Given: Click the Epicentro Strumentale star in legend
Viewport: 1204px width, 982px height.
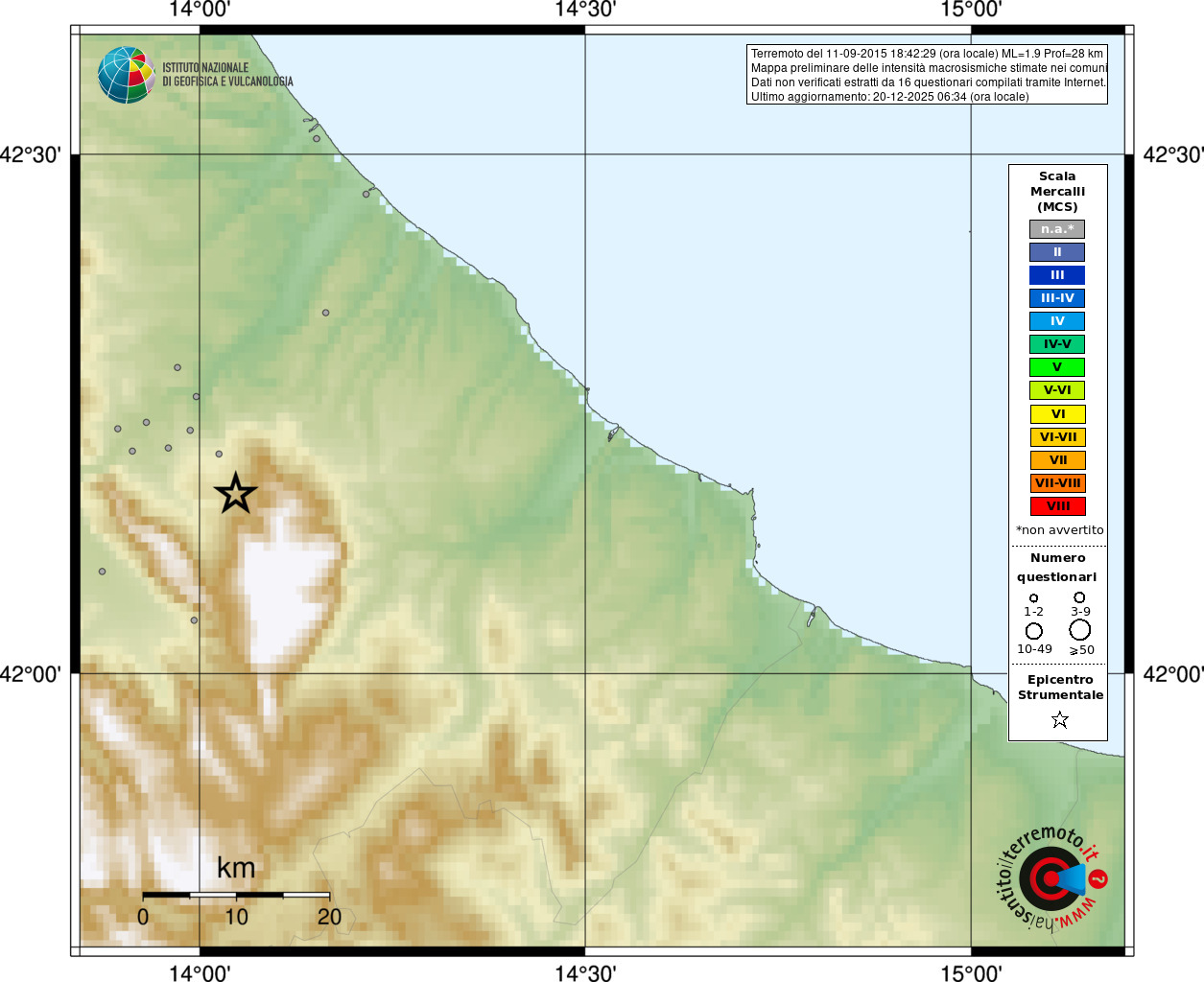Looking at the screenshot, I should click(1059, 719).
